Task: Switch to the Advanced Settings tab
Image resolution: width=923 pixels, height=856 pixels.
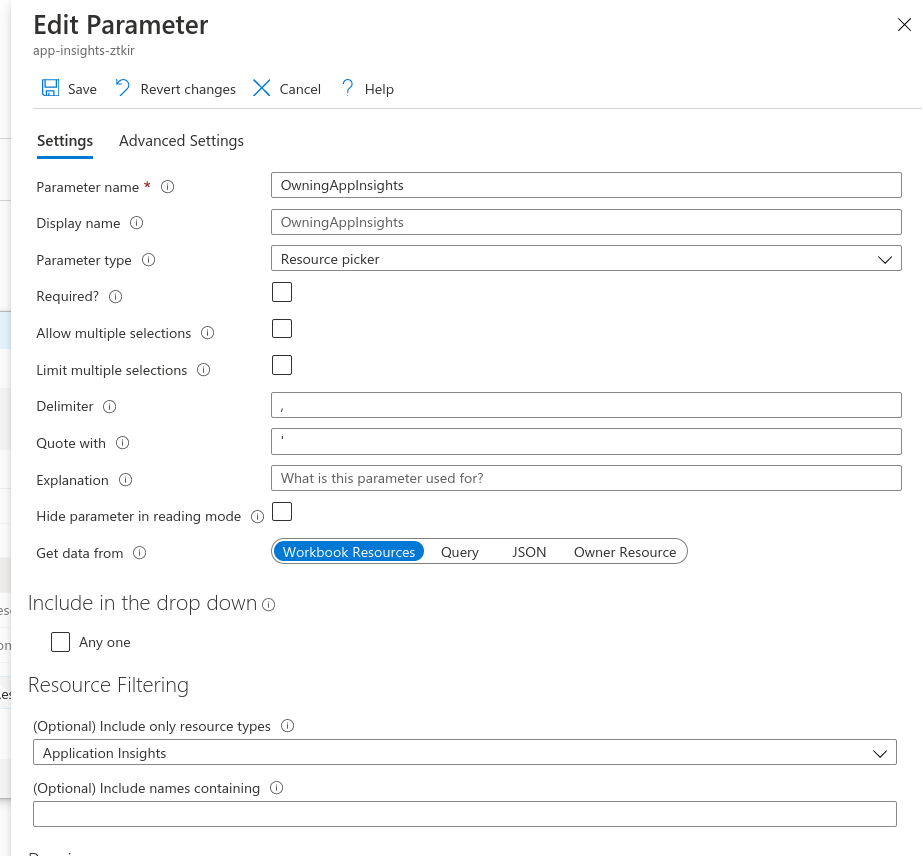Action: click(x=181, y=141)
